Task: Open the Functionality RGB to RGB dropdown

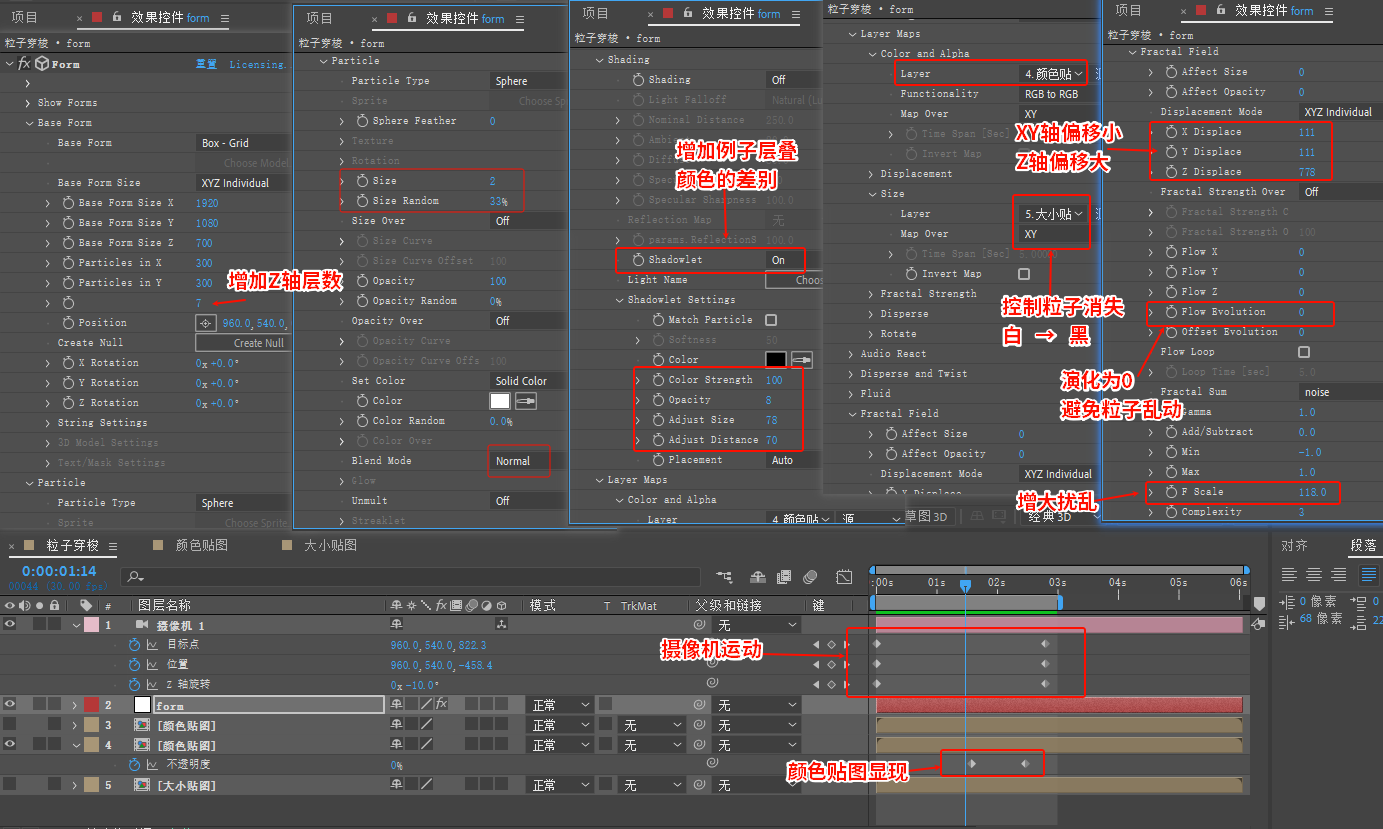Action: pyautogui.click(x=1055, y=94)
